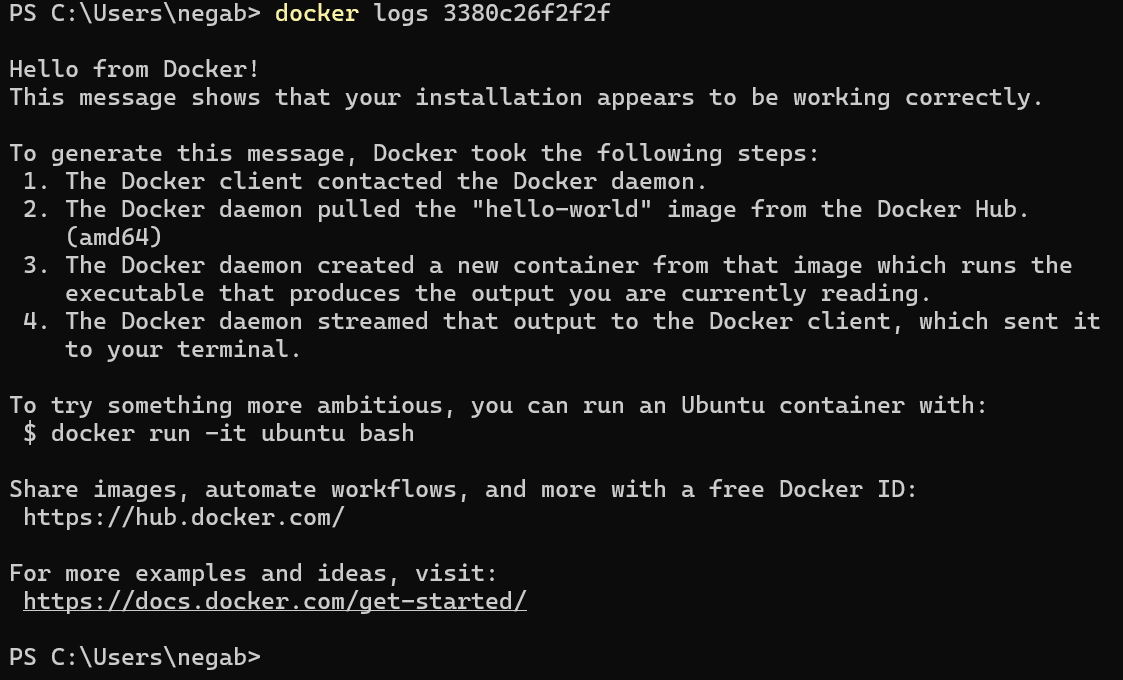Click step 1 about the Docker client
This screenshot has width=1123, height=680.
coord(365,181)
